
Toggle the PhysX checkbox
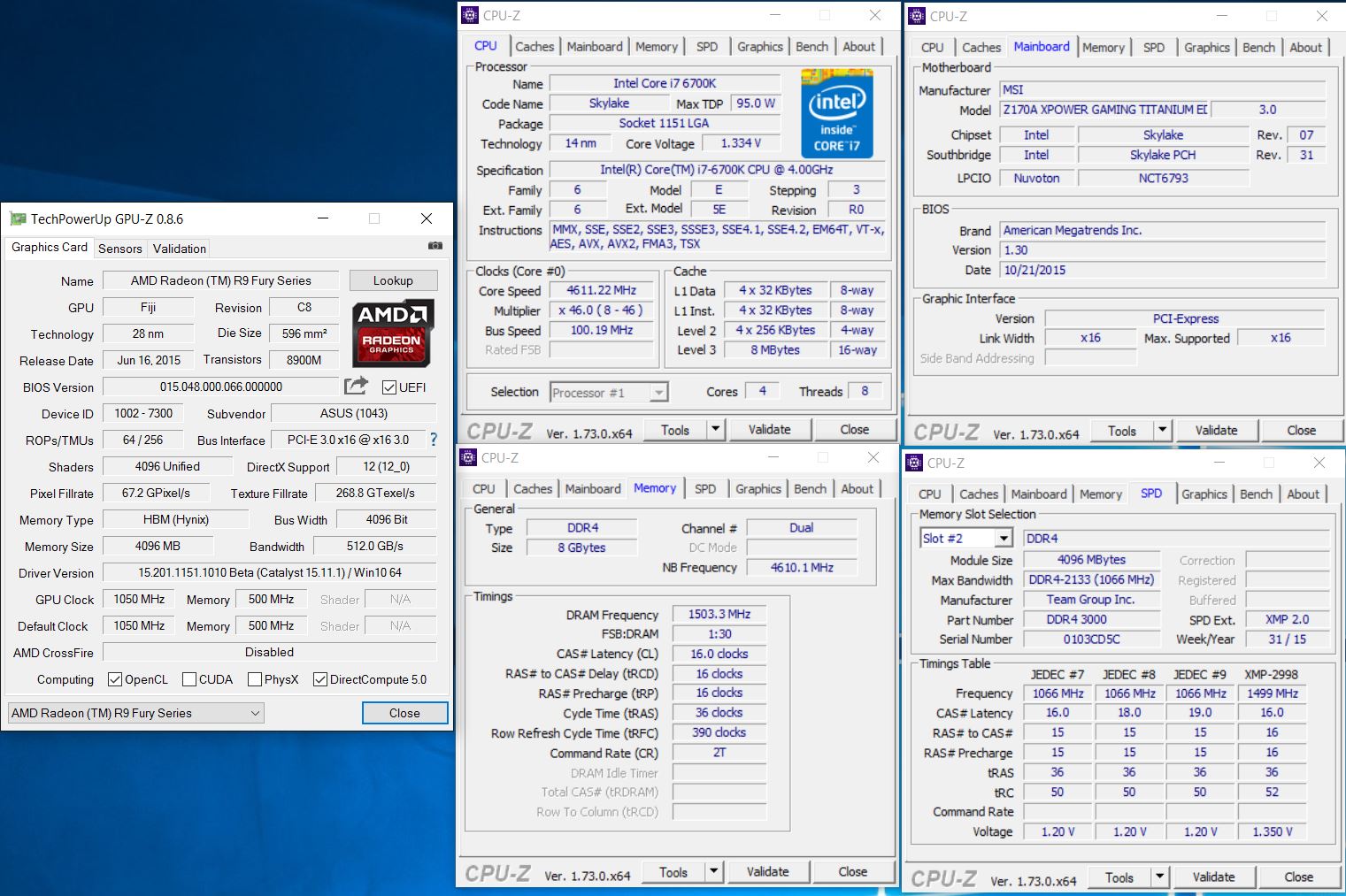[255, 679]
